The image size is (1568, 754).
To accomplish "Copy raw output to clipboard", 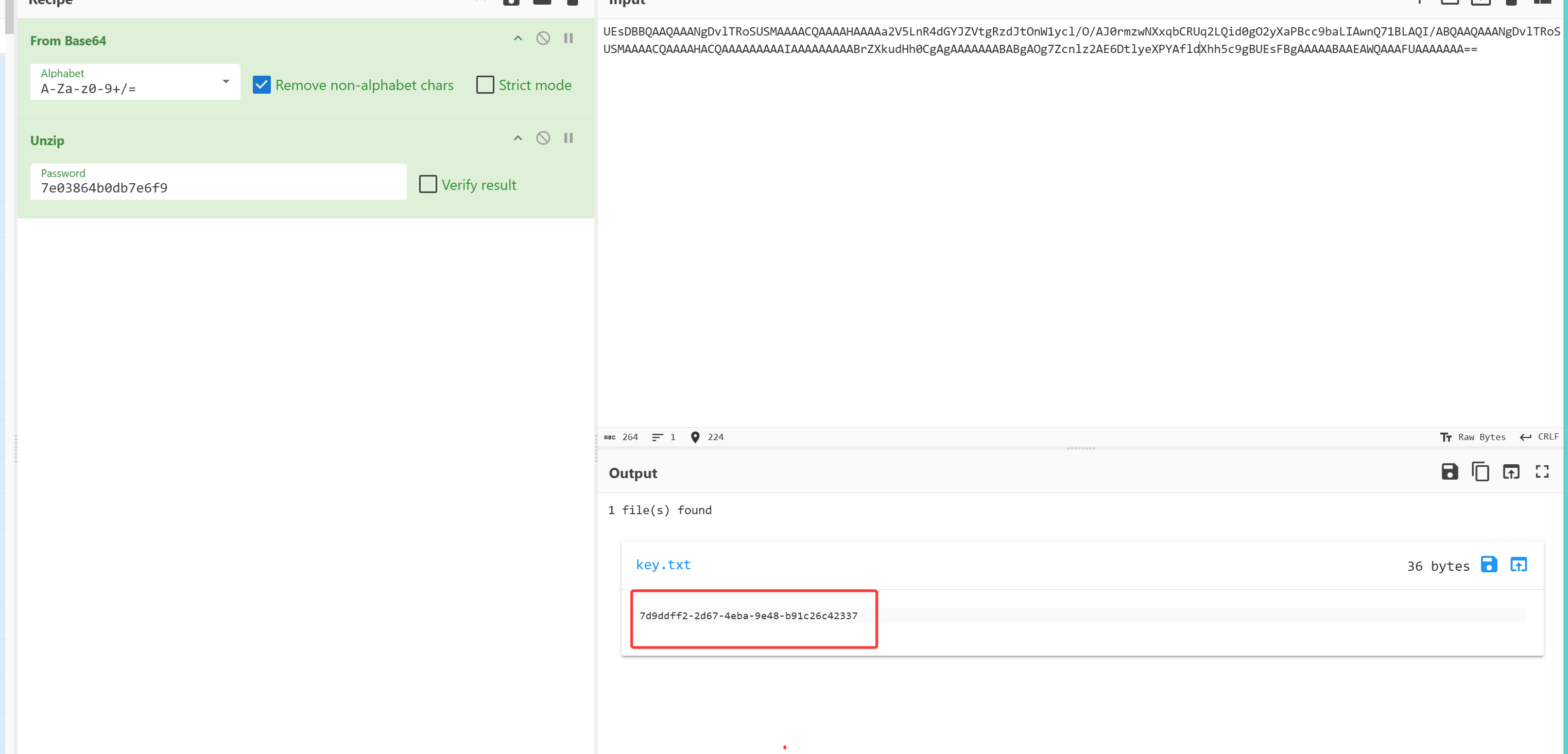I will pos(1480,471).
